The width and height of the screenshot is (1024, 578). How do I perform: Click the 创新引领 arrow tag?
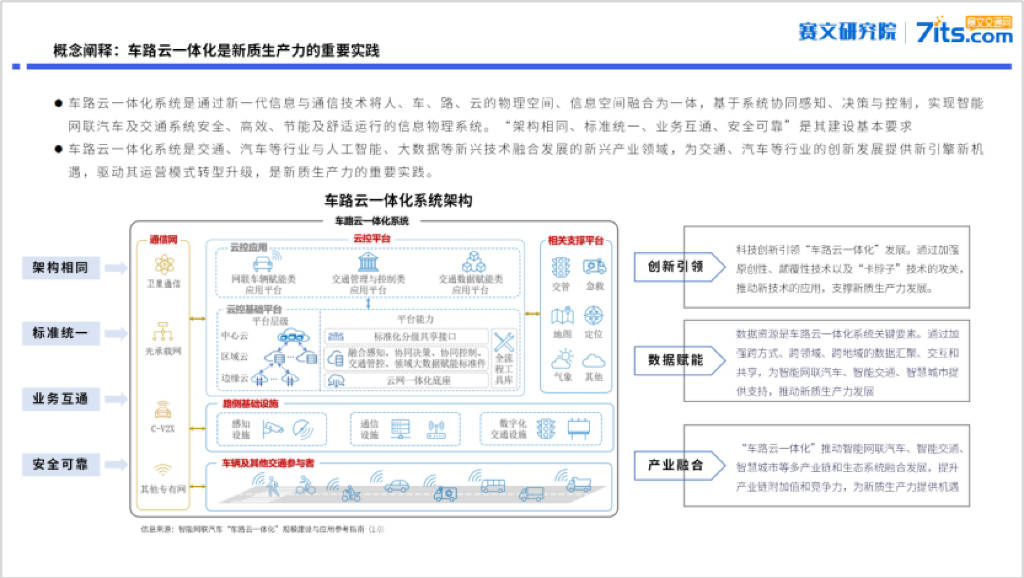[x=679, y=266]
